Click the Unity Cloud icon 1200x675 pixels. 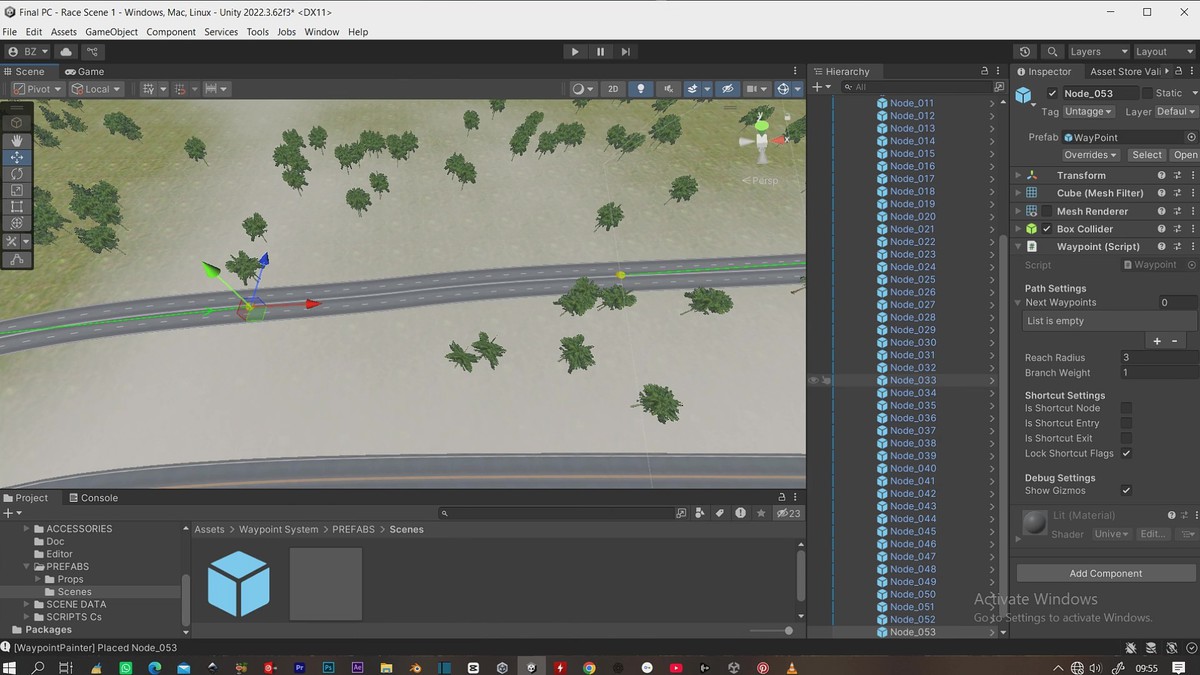[x=66, y=52]
